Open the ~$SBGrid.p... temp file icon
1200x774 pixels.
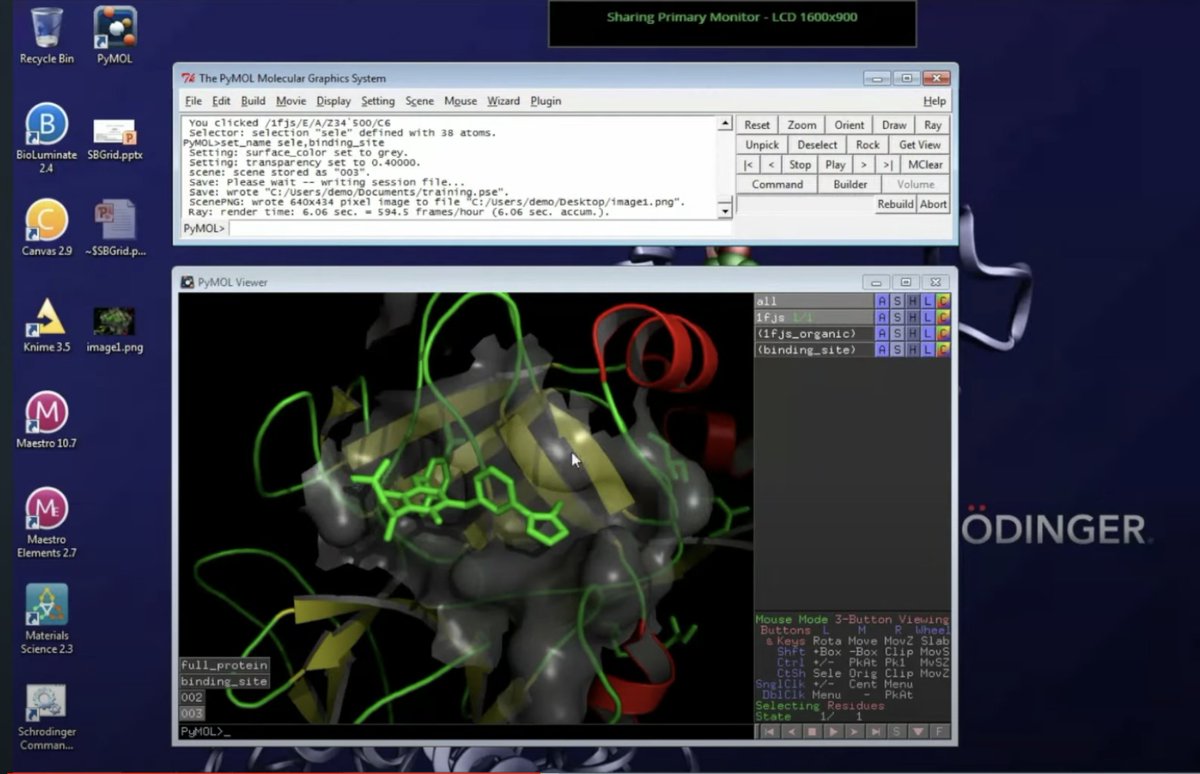[x=115, y=228]
